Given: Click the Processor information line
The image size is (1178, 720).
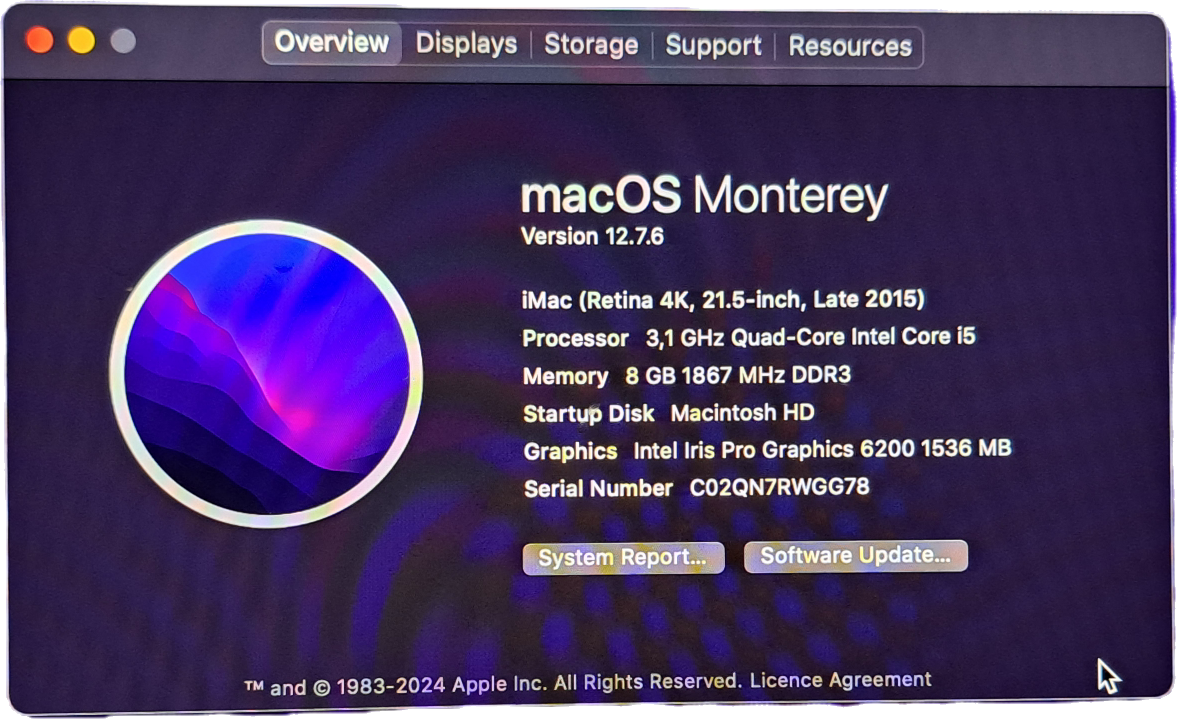Looking at the screenshot, I should click(748, 337).
